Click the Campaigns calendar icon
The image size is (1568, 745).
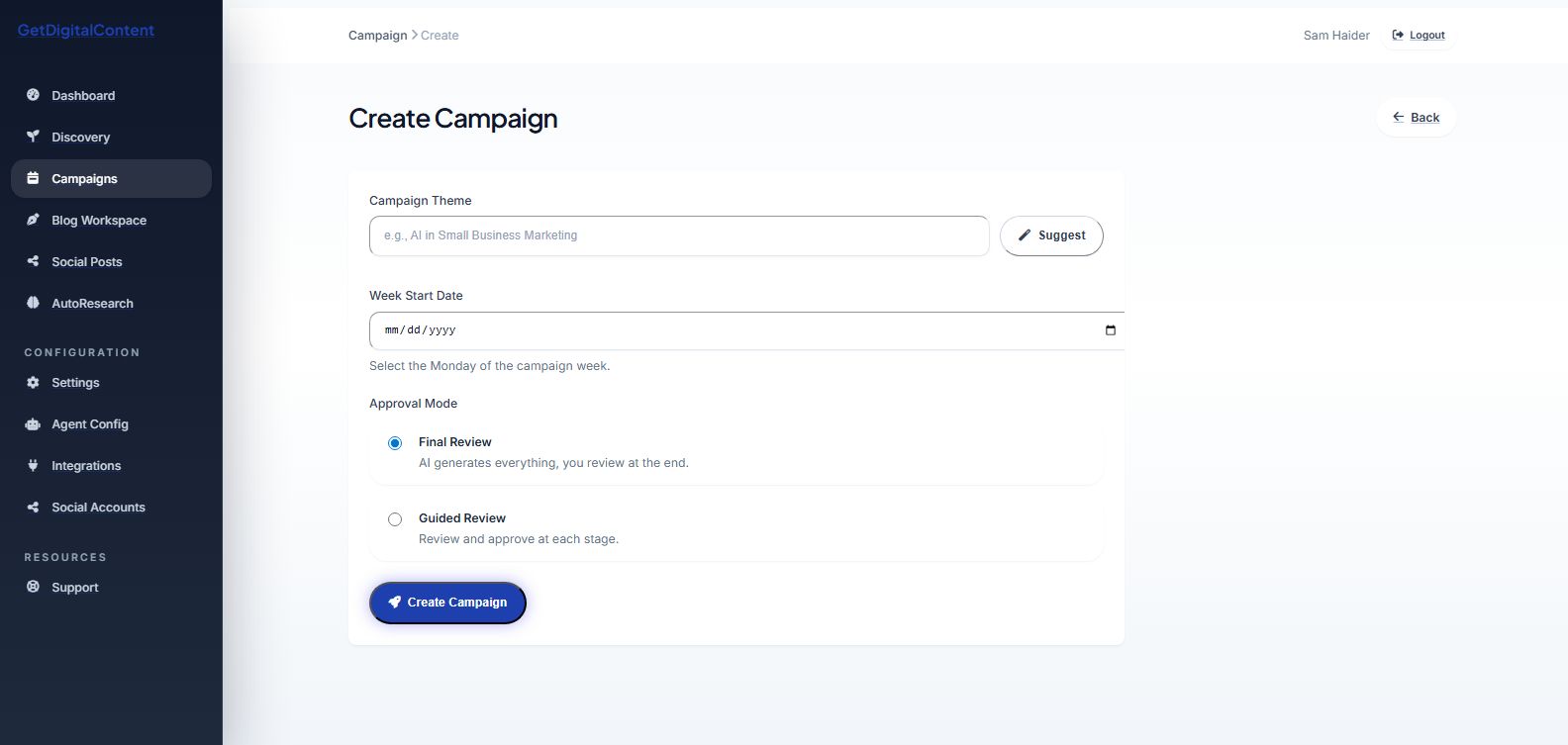(x=33, y=178)
